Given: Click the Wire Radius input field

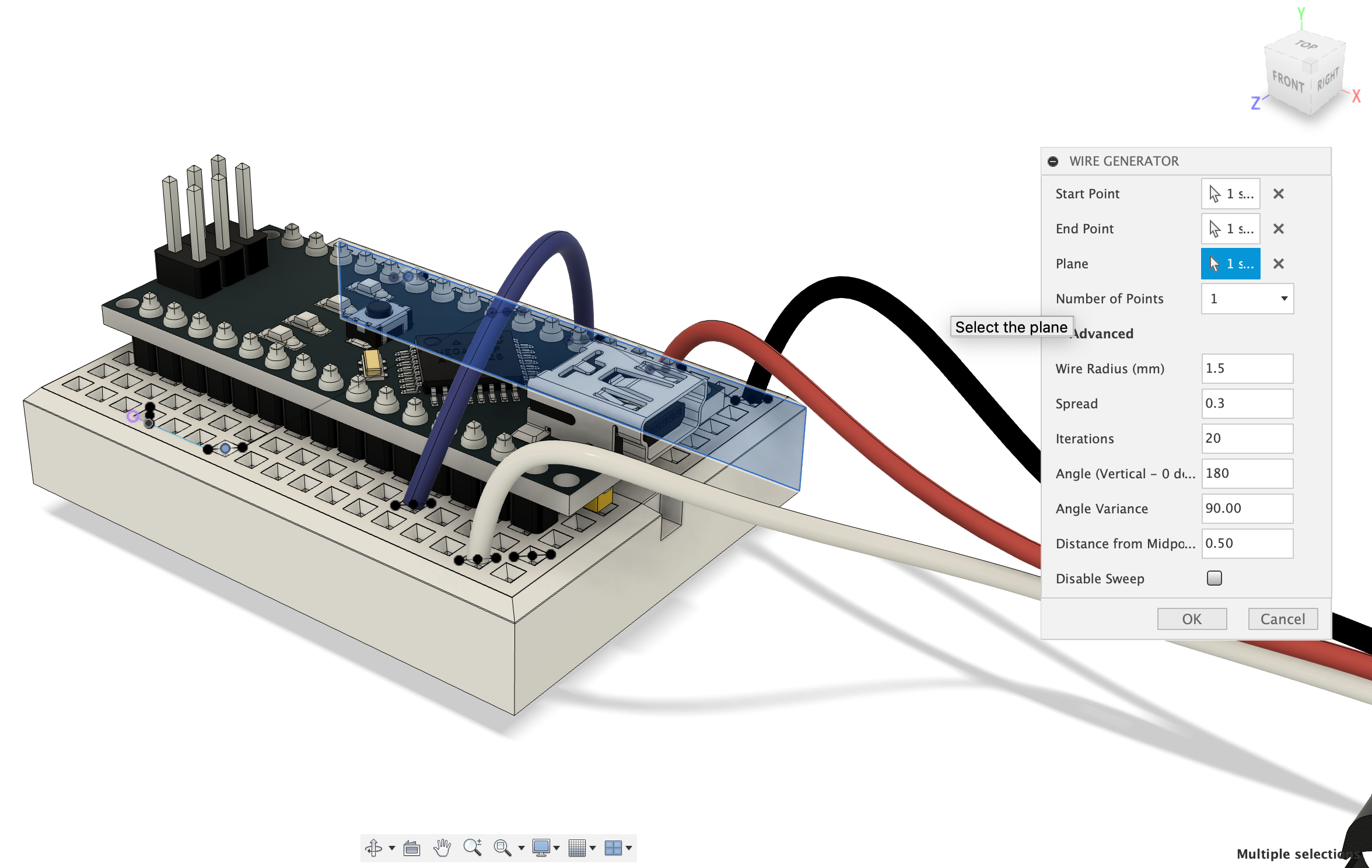Looking at the screenshot, I should coord(1247,369).
